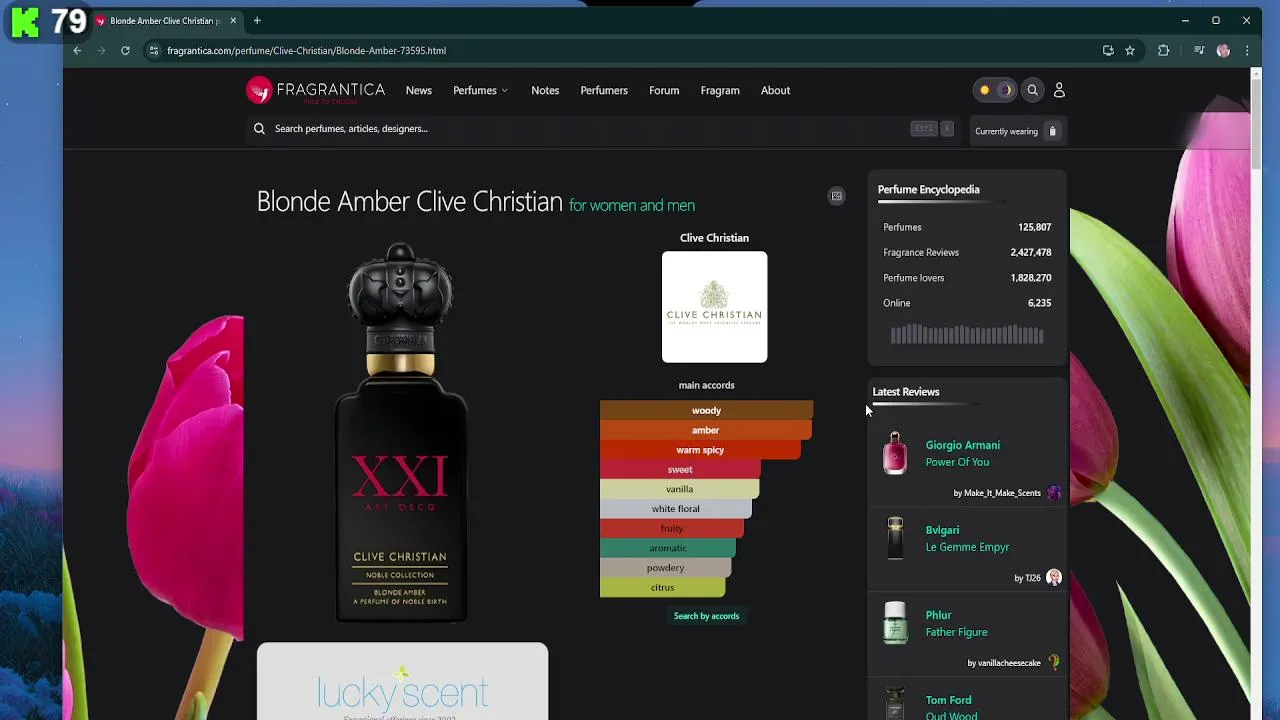Screen dimensions: 1280x720
Task: Select the aromatic accord bar
Action: [x=668, y=548]
